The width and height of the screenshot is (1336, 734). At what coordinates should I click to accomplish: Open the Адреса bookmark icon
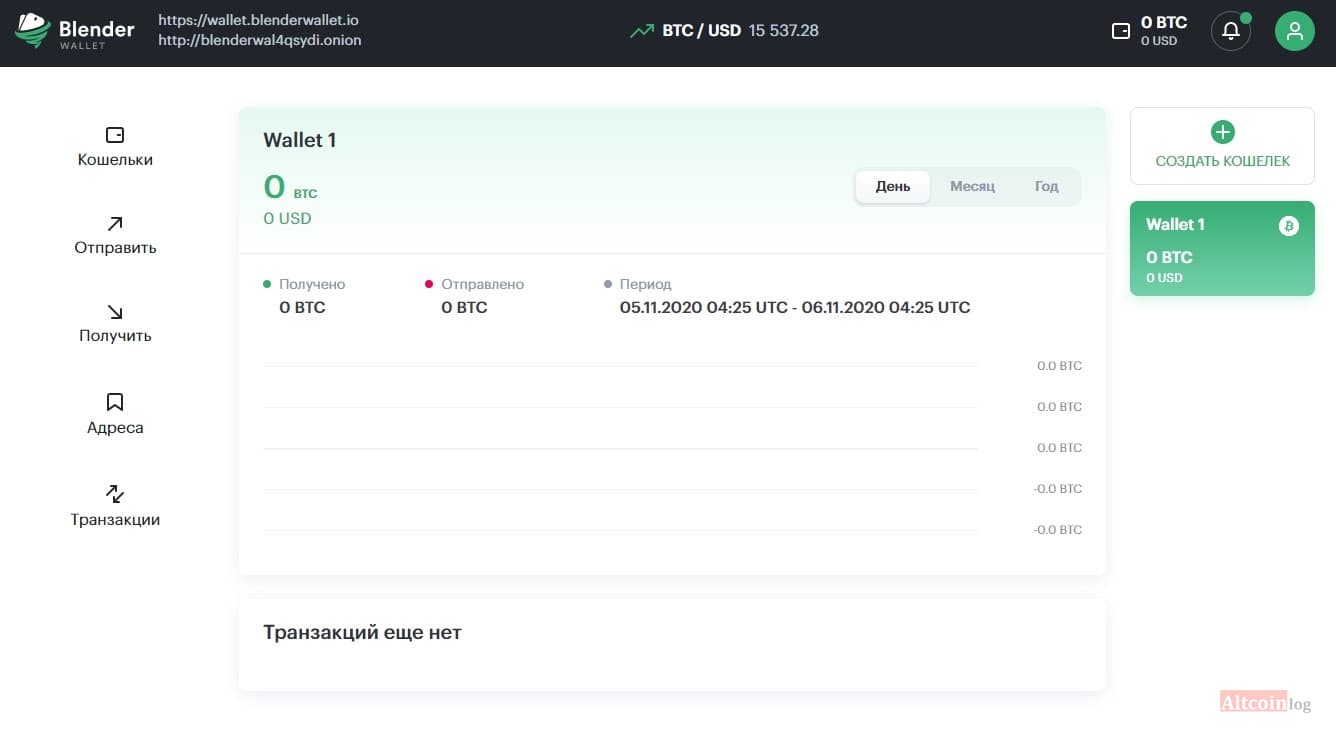(x=115, y=402)
